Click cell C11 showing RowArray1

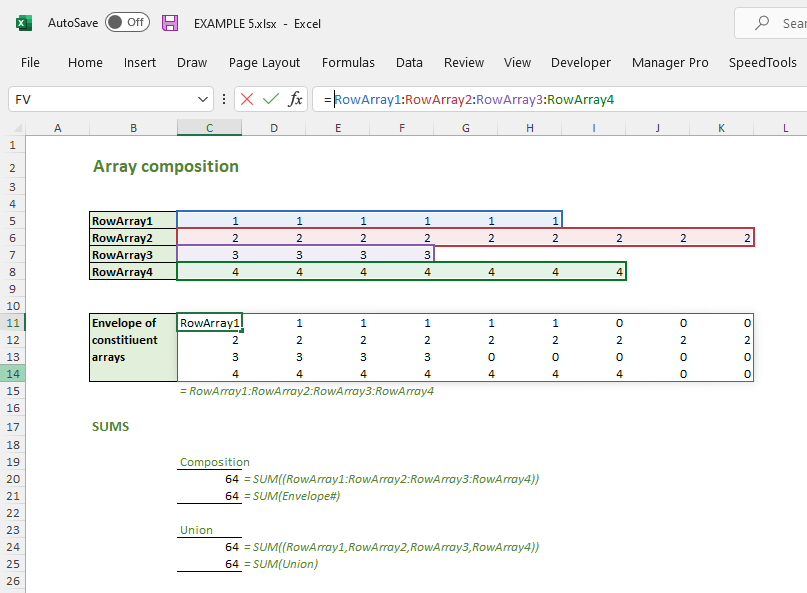209,323
